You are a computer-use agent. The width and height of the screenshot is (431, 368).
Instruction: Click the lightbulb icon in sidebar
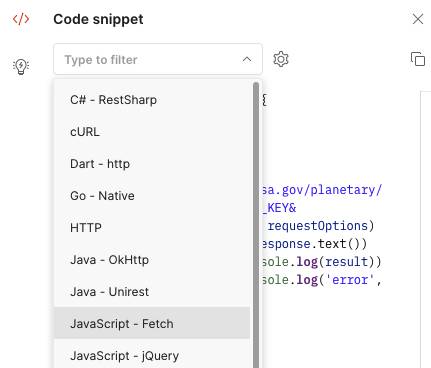(21, 67)
